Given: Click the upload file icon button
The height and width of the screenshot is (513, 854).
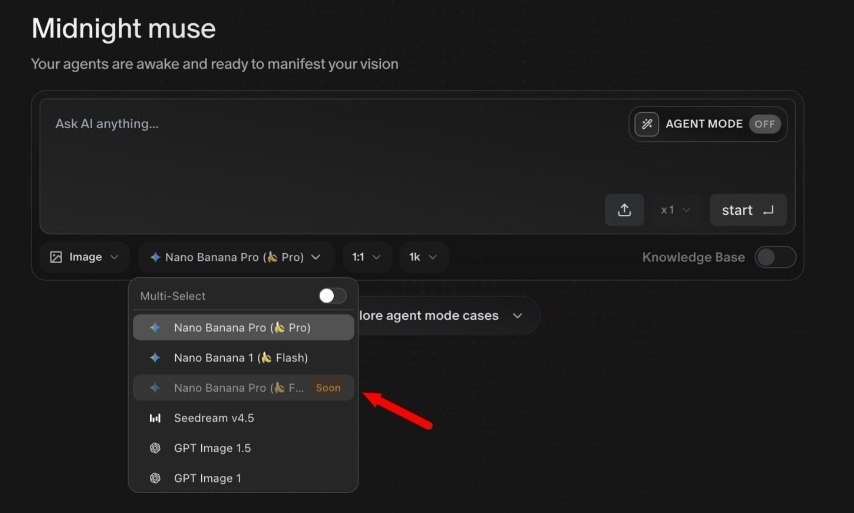Looking at the screenshot, I should click(624, 210).
